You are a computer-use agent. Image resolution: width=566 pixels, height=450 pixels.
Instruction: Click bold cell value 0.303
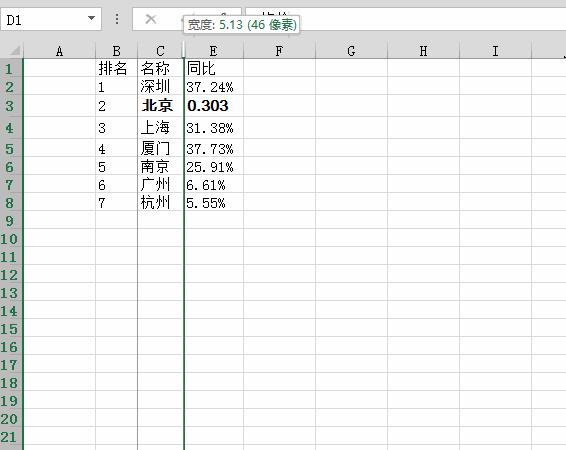(214, 106)
